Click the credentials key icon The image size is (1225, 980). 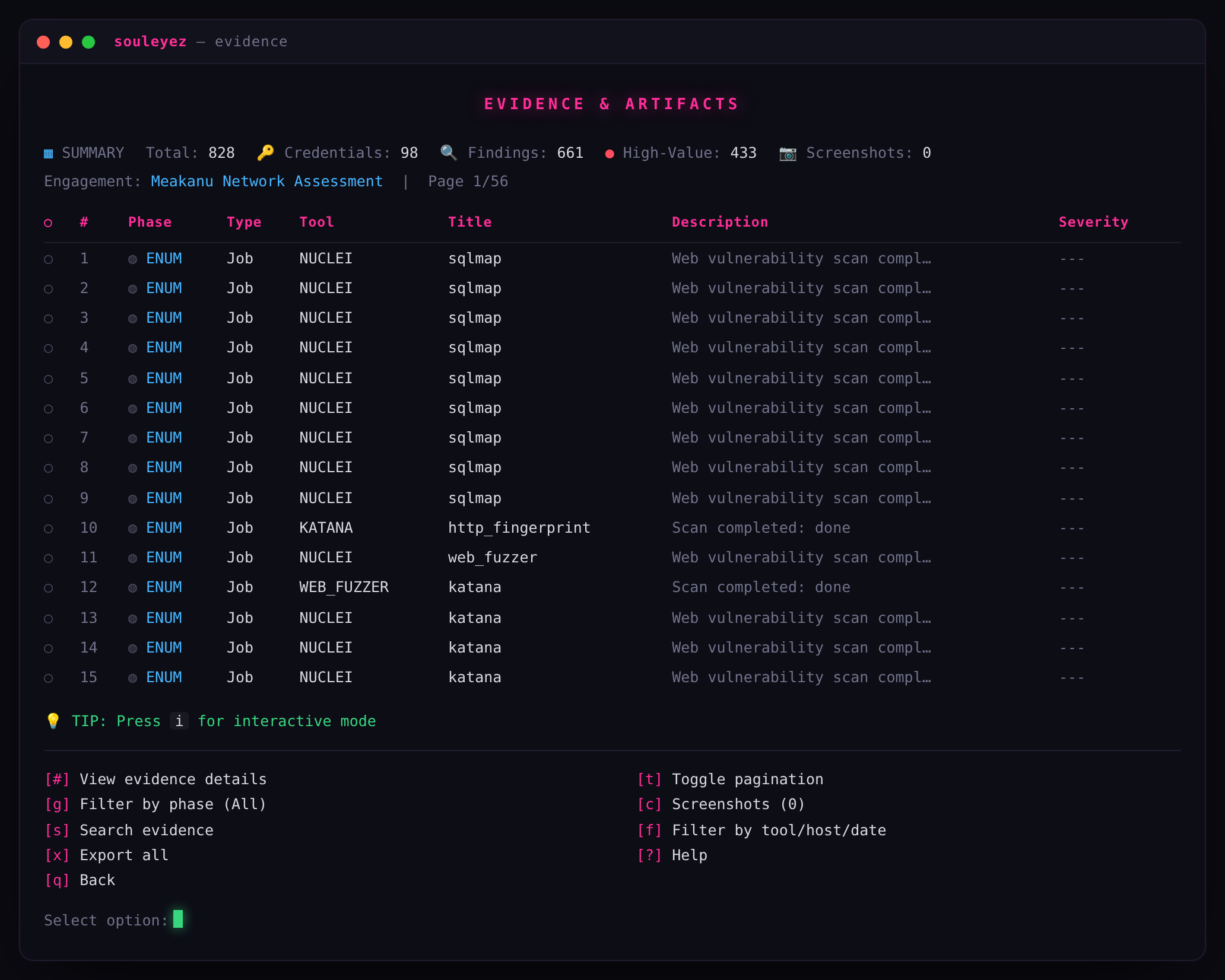265,153
